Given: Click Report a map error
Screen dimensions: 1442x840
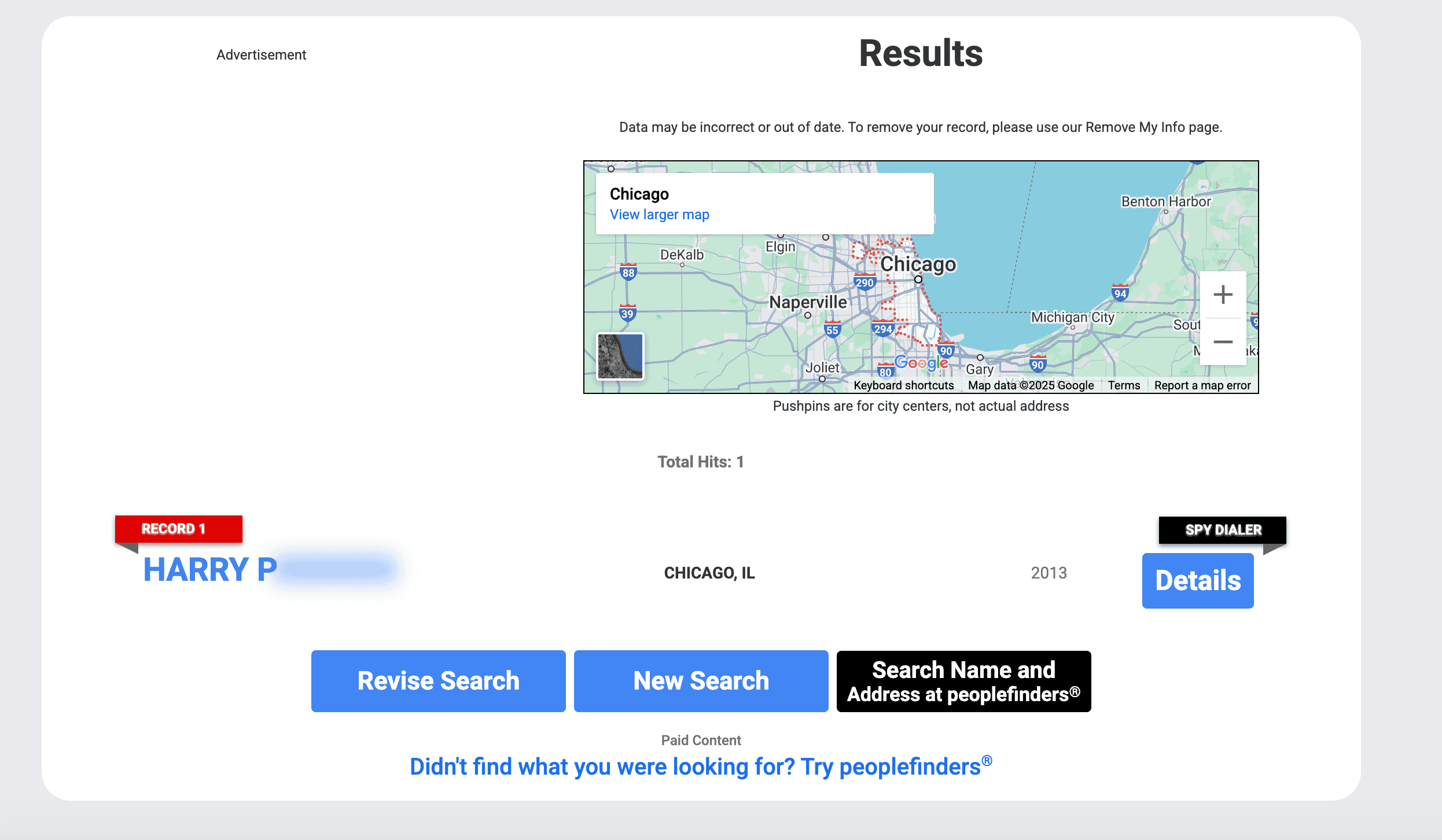Looking at the screenshot, I should click(1202, 385).
